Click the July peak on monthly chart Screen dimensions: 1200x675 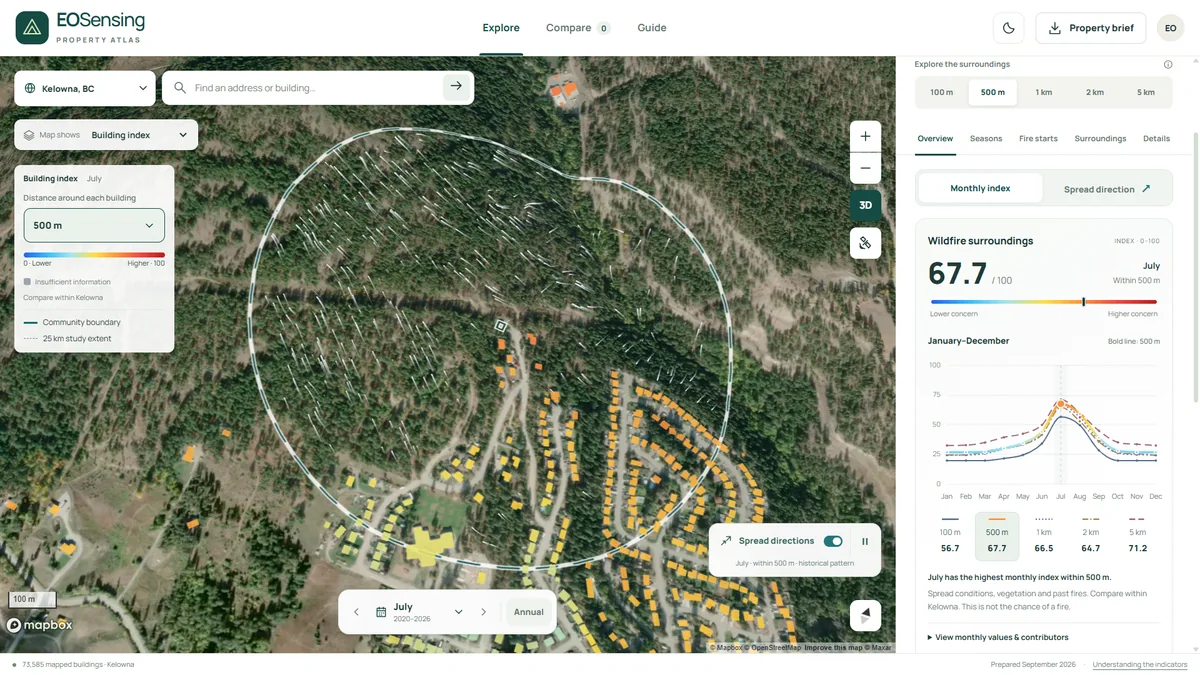click(1061, 402)
